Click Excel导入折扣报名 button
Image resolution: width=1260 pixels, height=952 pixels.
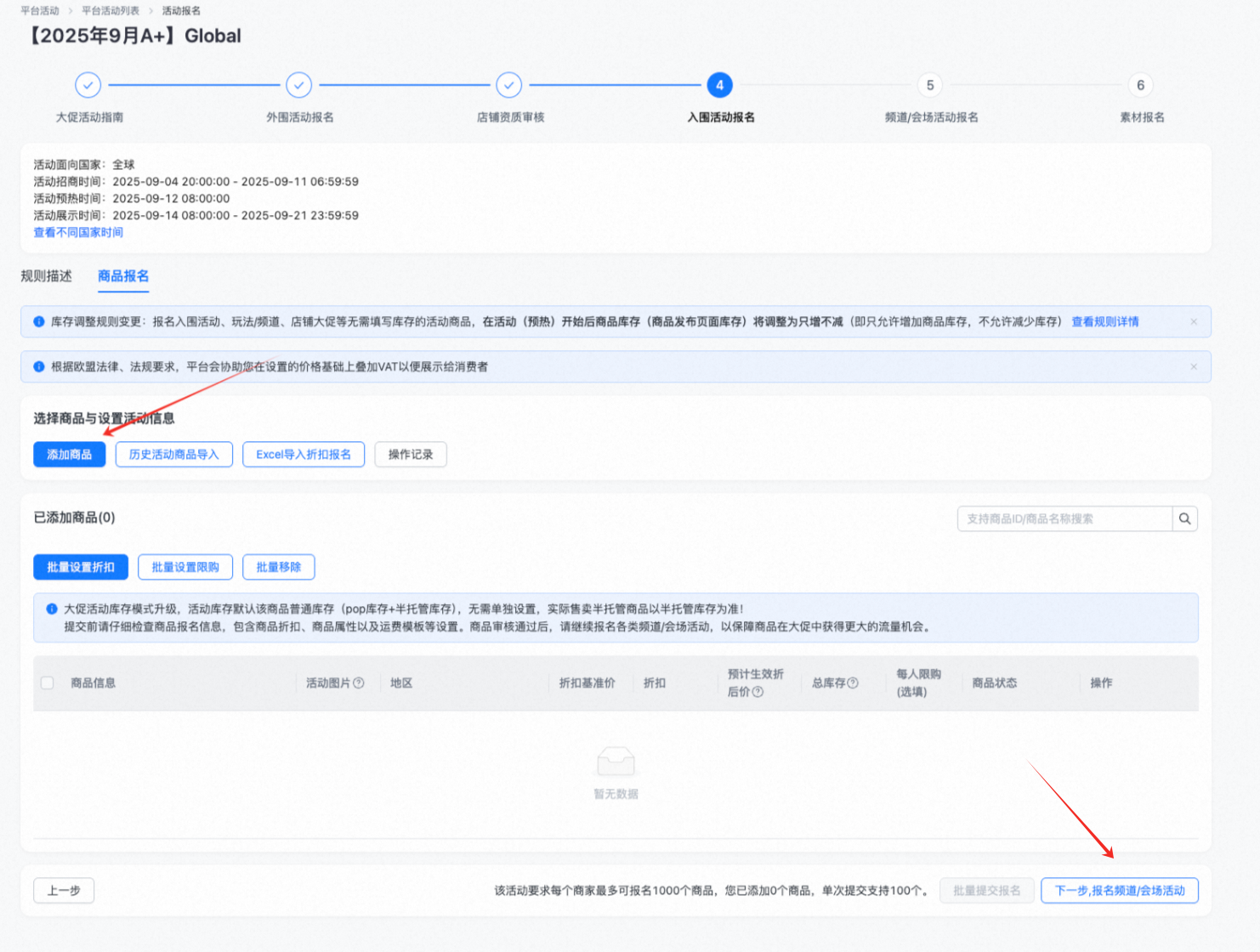(x=304, y=455)
